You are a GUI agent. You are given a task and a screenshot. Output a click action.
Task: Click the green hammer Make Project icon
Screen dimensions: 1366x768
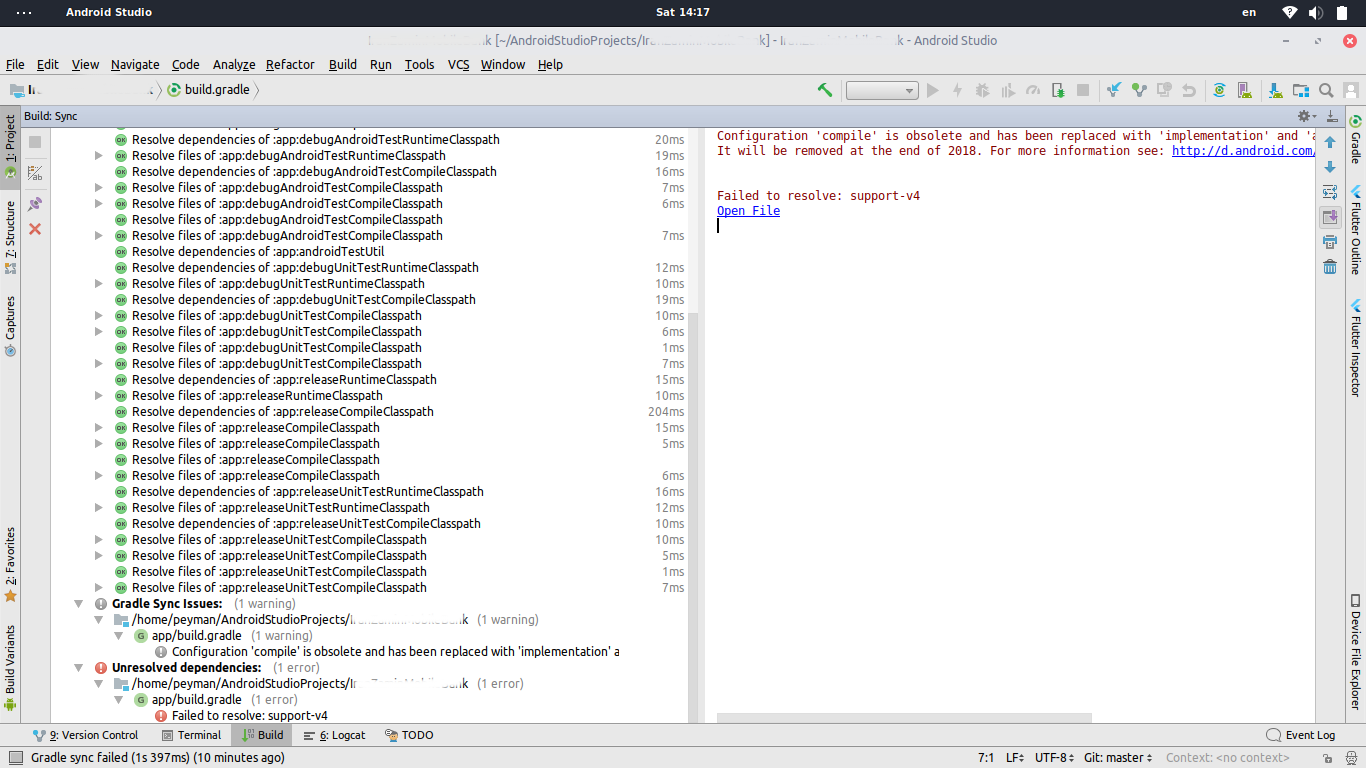pos(825,90)
